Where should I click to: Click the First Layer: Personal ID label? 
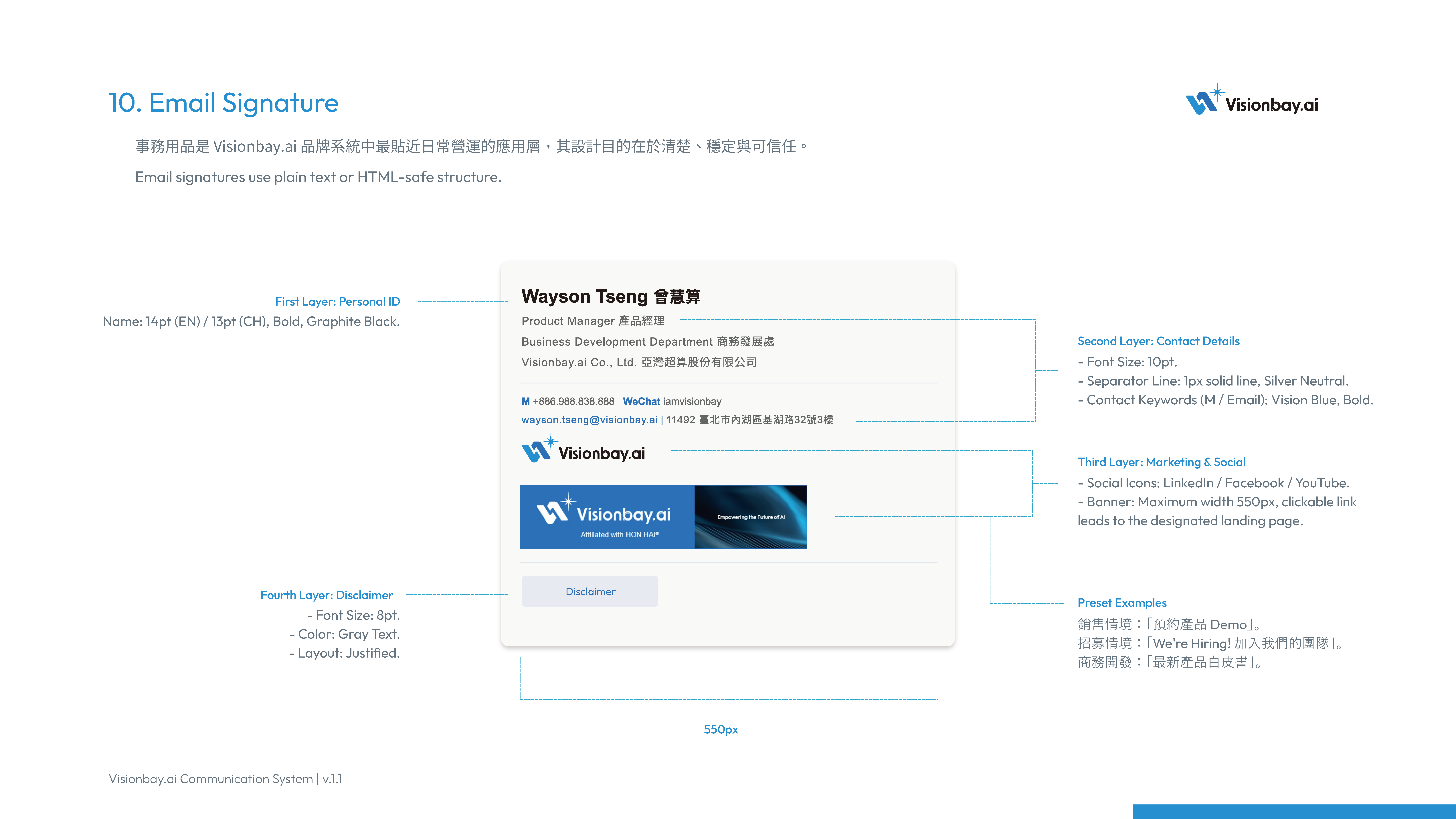click(x=337, y=301)
